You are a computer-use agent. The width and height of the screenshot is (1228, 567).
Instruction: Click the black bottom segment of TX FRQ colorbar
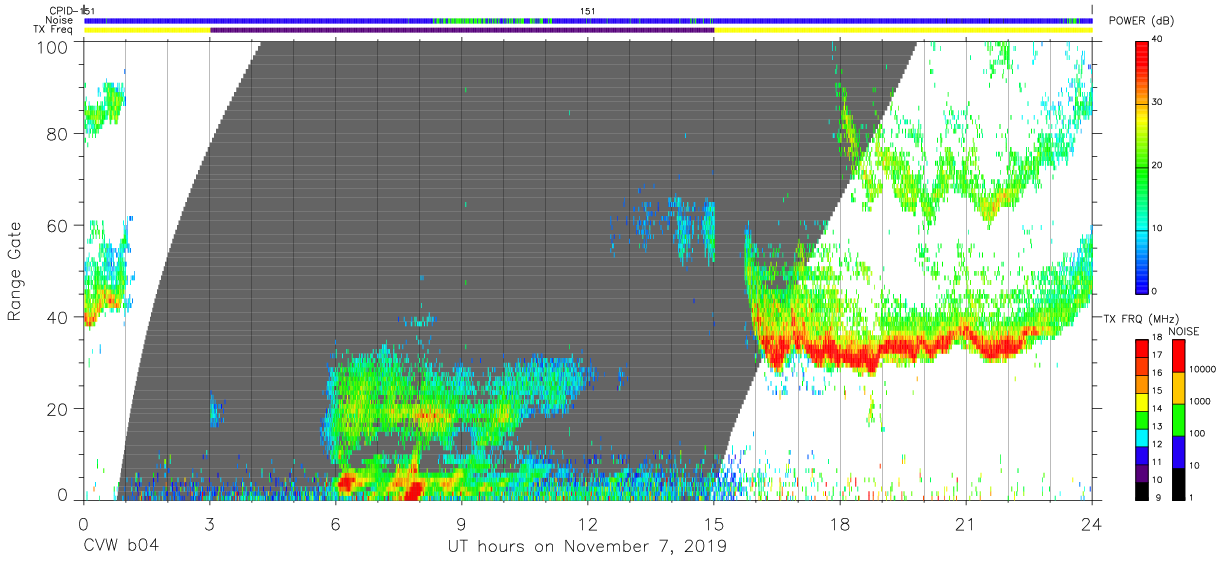[1143, 490]
